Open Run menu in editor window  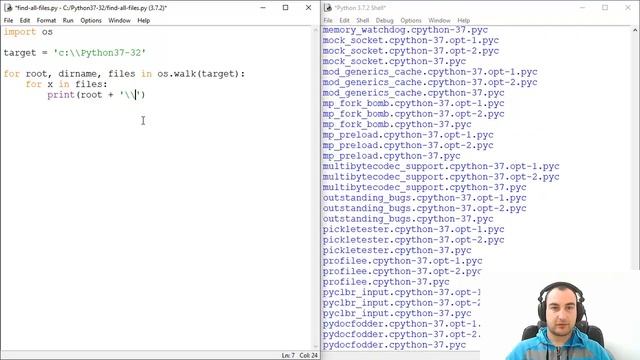pyautogui.click(x=68, y=20)
